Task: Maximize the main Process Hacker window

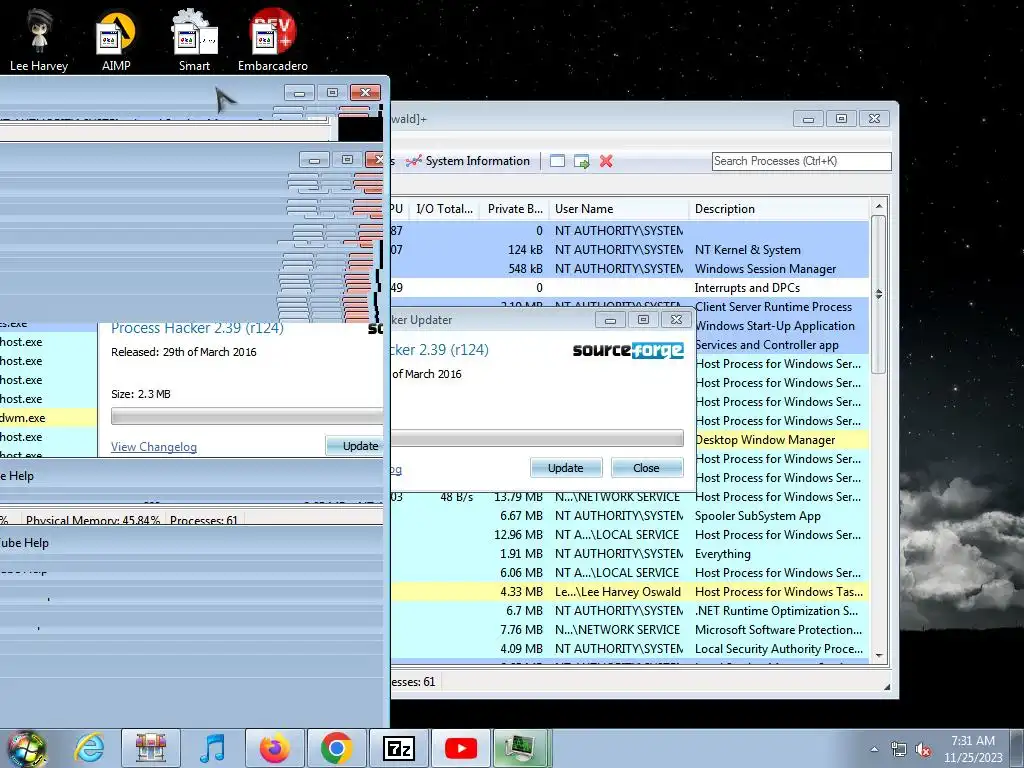Action: tap(841, 119)
